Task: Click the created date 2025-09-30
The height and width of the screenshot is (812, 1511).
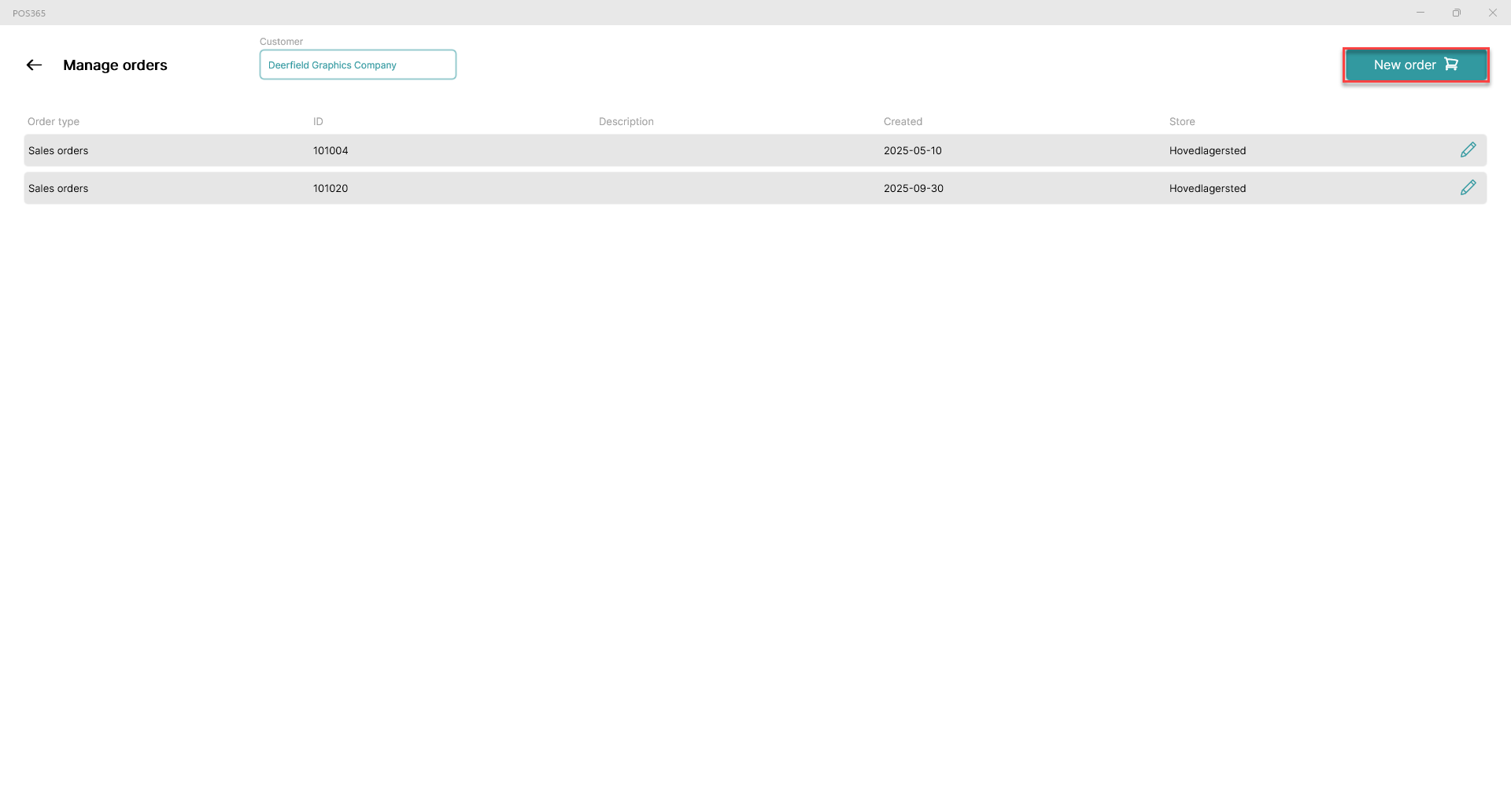Action: (x=914, y=189)
